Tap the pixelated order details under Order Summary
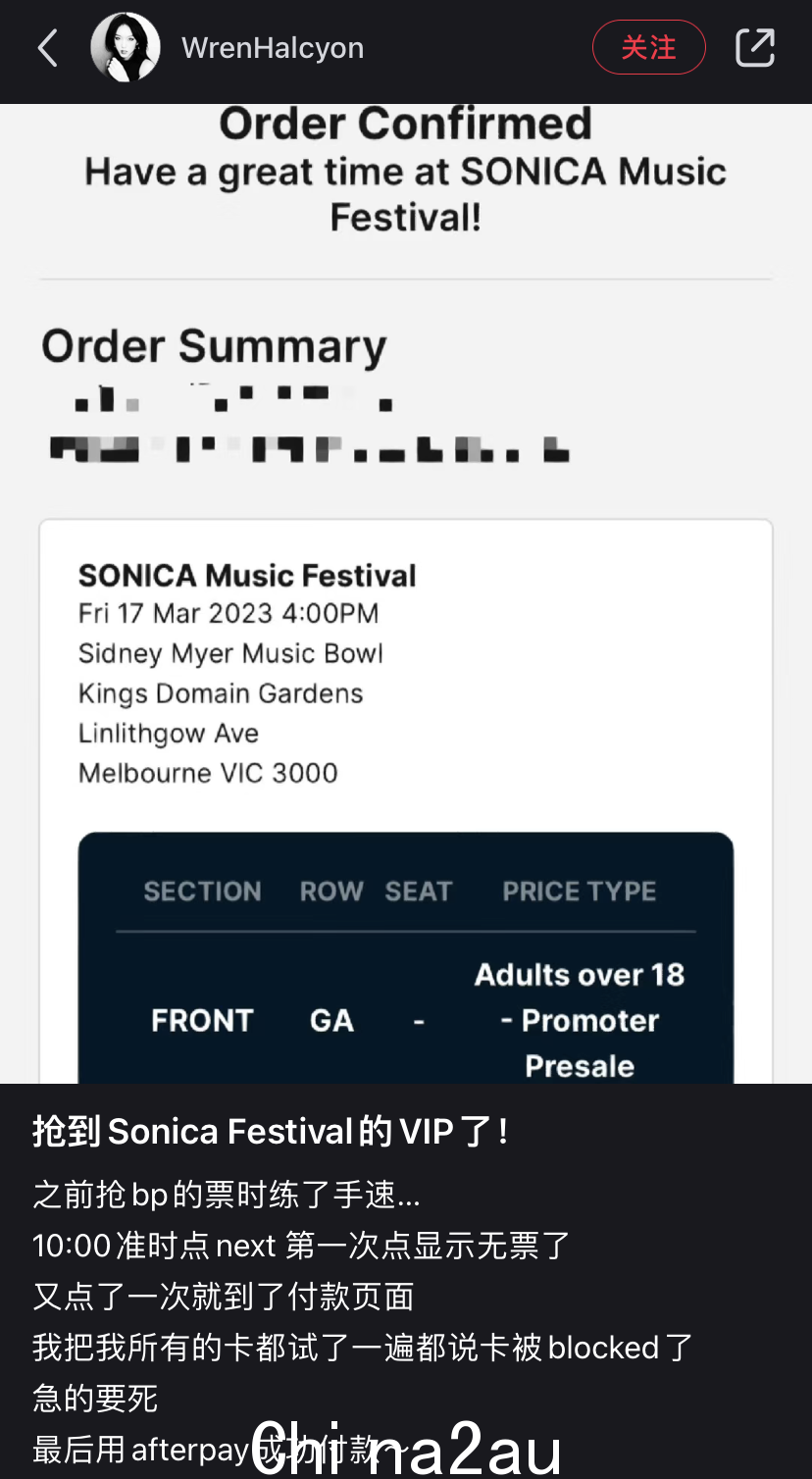Viewport: 812px width, 1479px height. [x=309, y=427]
